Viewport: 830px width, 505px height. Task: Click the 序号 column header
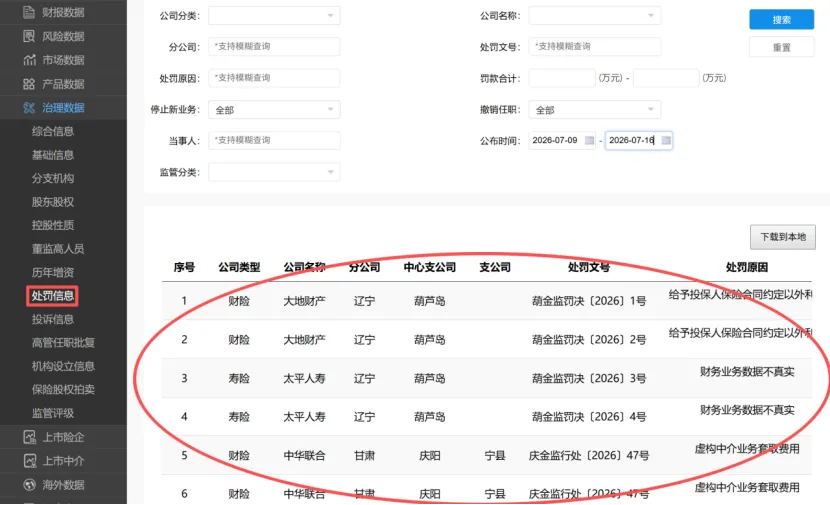click(184, 267)
